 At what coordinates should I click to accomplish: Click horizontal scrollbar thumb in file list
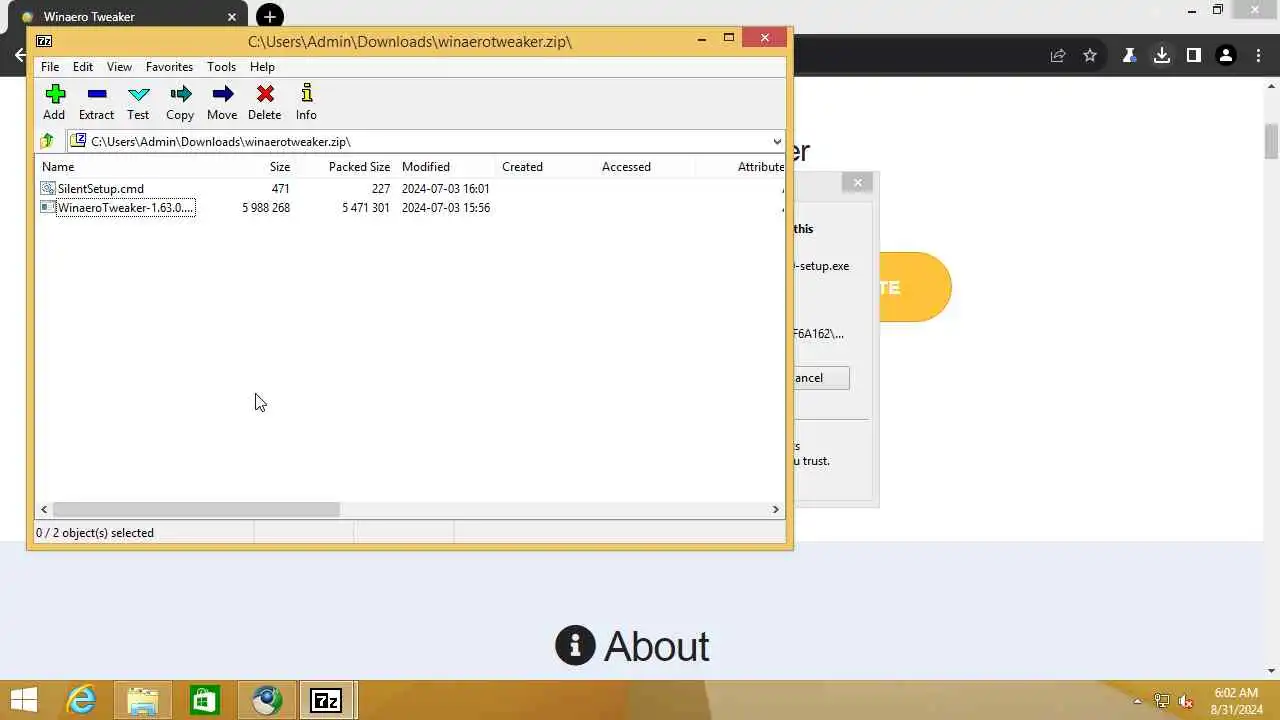(x=196, y=509)
